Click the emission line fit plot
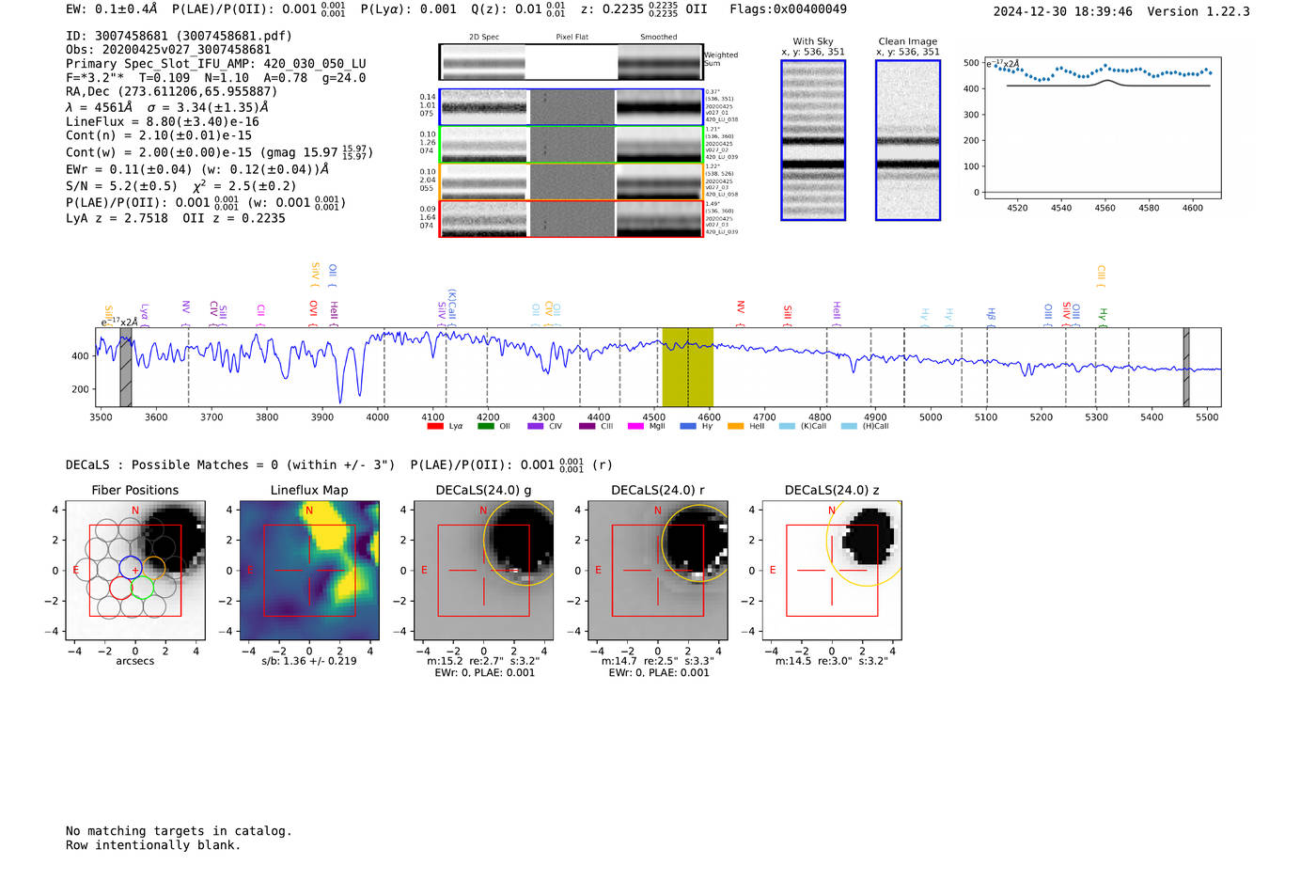 (x=1101, y=128)
